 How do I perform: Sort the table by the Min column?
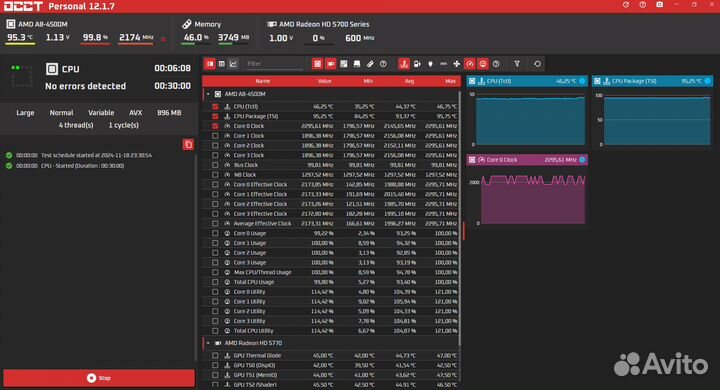(x=368, y=81)
